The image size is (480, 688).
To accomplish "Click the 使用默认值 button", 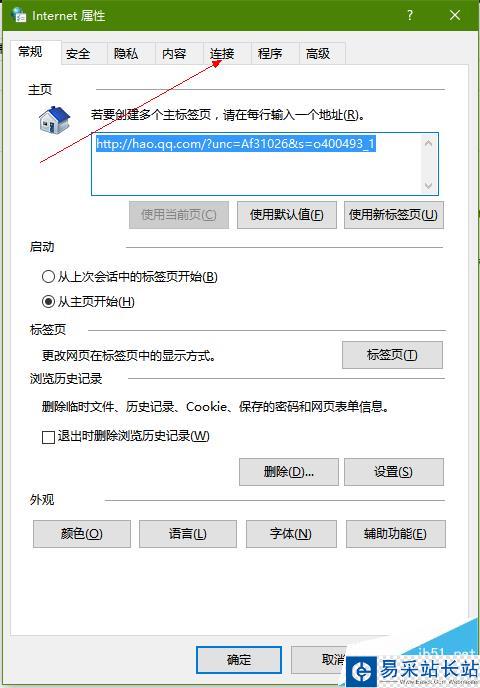I will (287, 215).
